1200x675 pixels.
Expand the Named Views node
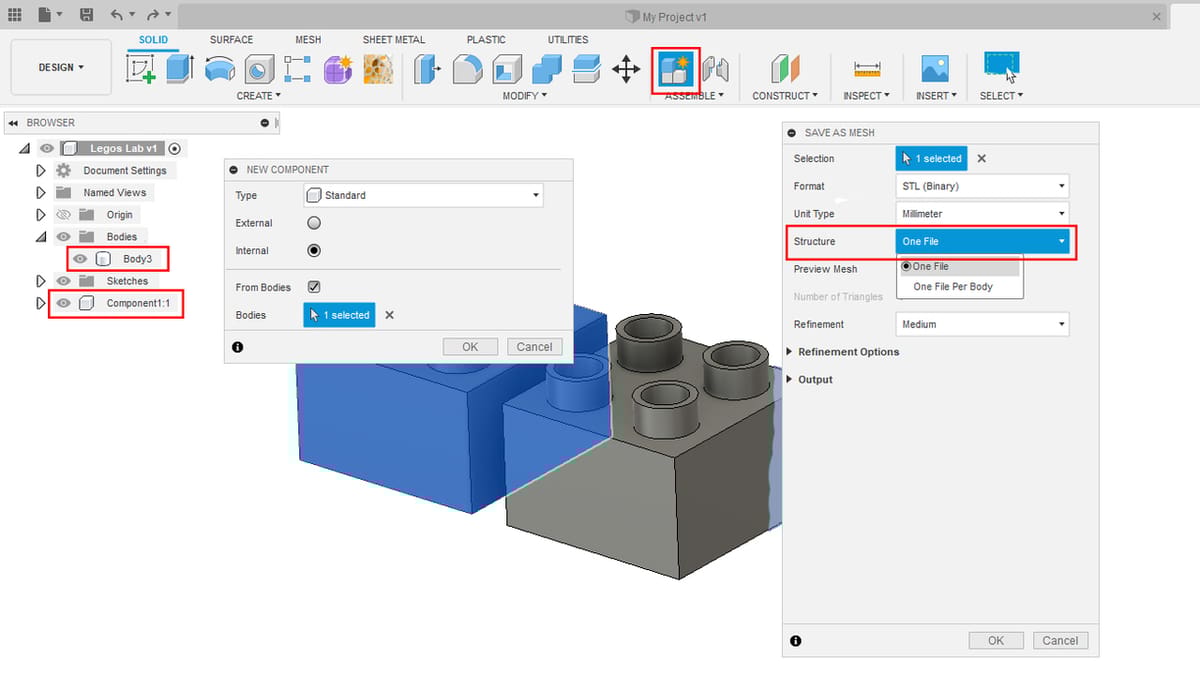(41, 192)
